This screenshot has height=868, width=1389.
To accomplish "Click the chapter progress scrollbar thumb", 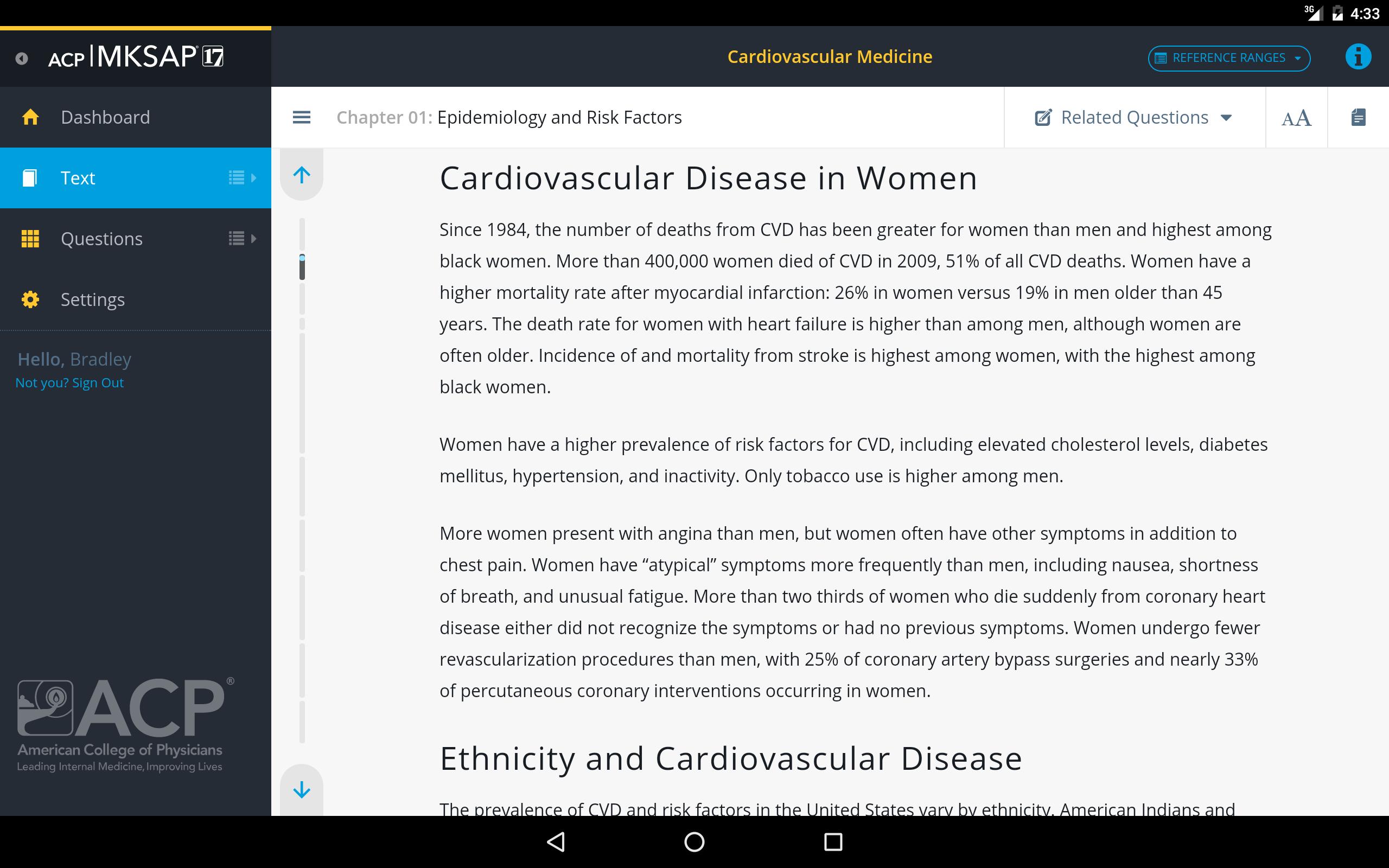I will click(302, 267).
